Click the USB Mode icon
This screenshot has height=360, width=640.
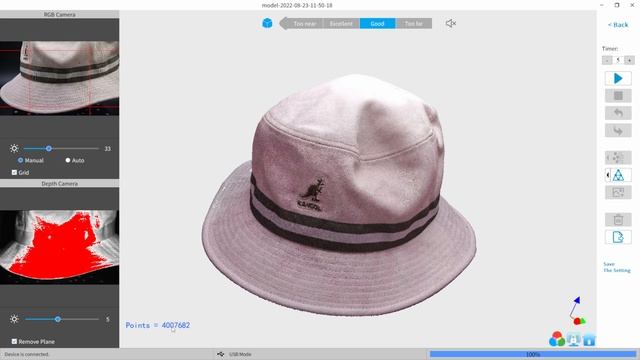220,354
